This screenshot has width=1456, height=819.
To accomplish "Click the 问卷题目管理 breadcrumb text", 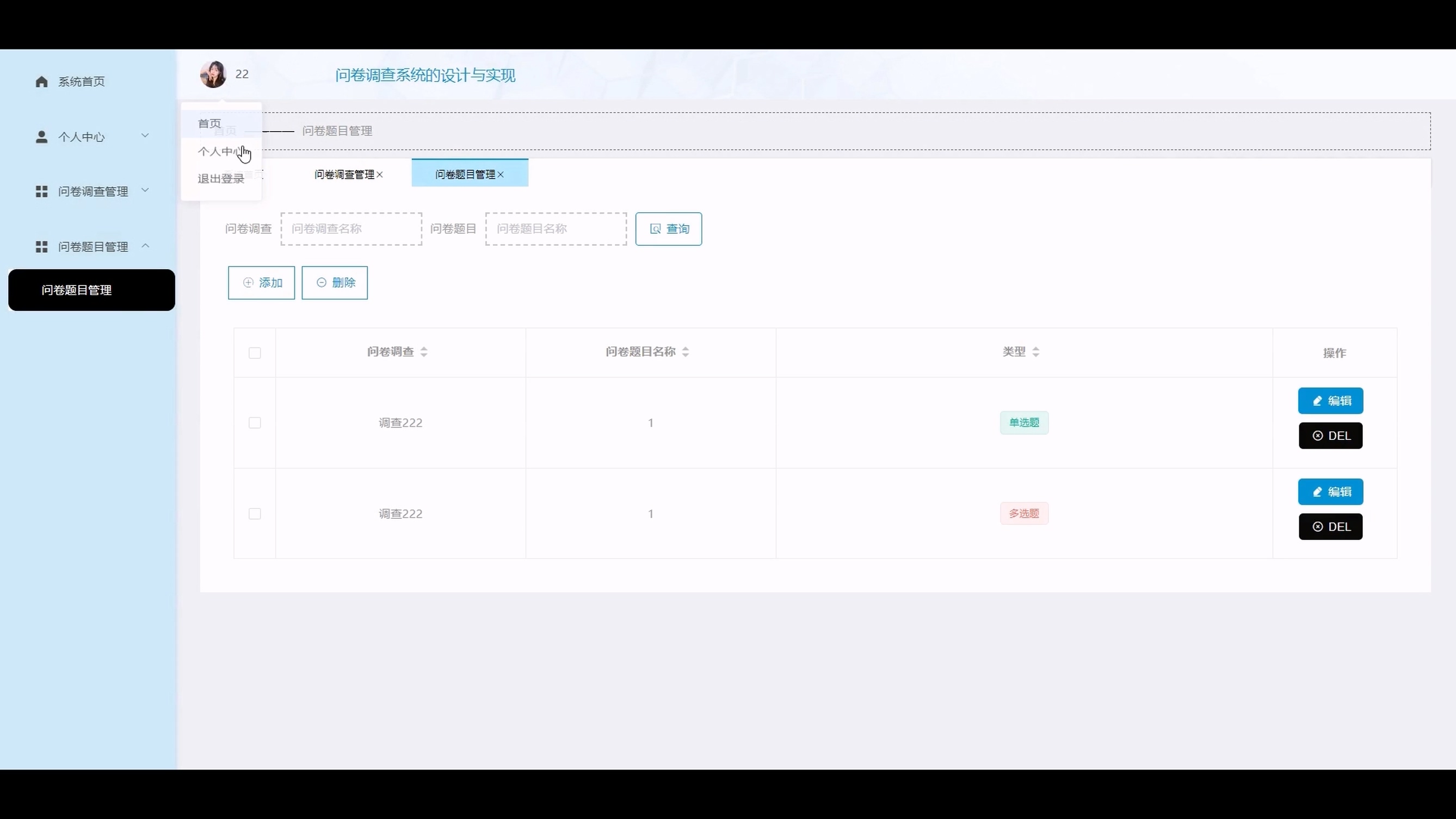I will point(337,131).
